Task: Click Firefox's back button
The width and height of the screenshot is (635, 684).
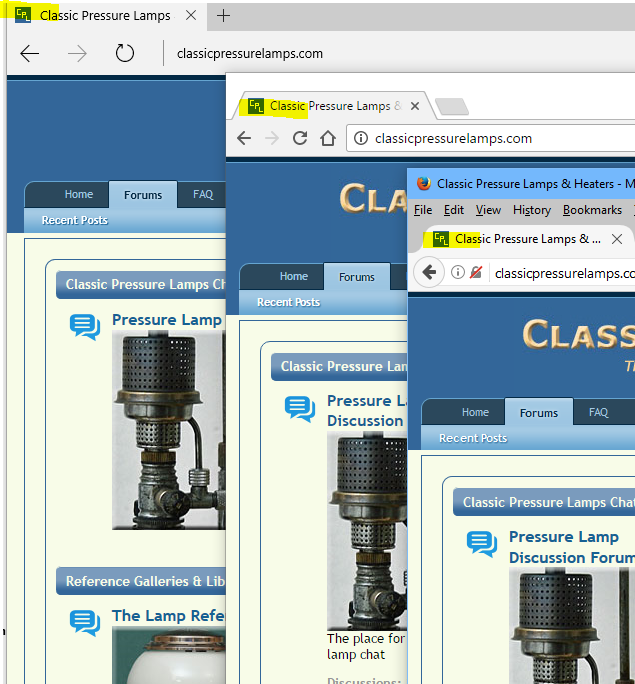Action: coord(429,272)
